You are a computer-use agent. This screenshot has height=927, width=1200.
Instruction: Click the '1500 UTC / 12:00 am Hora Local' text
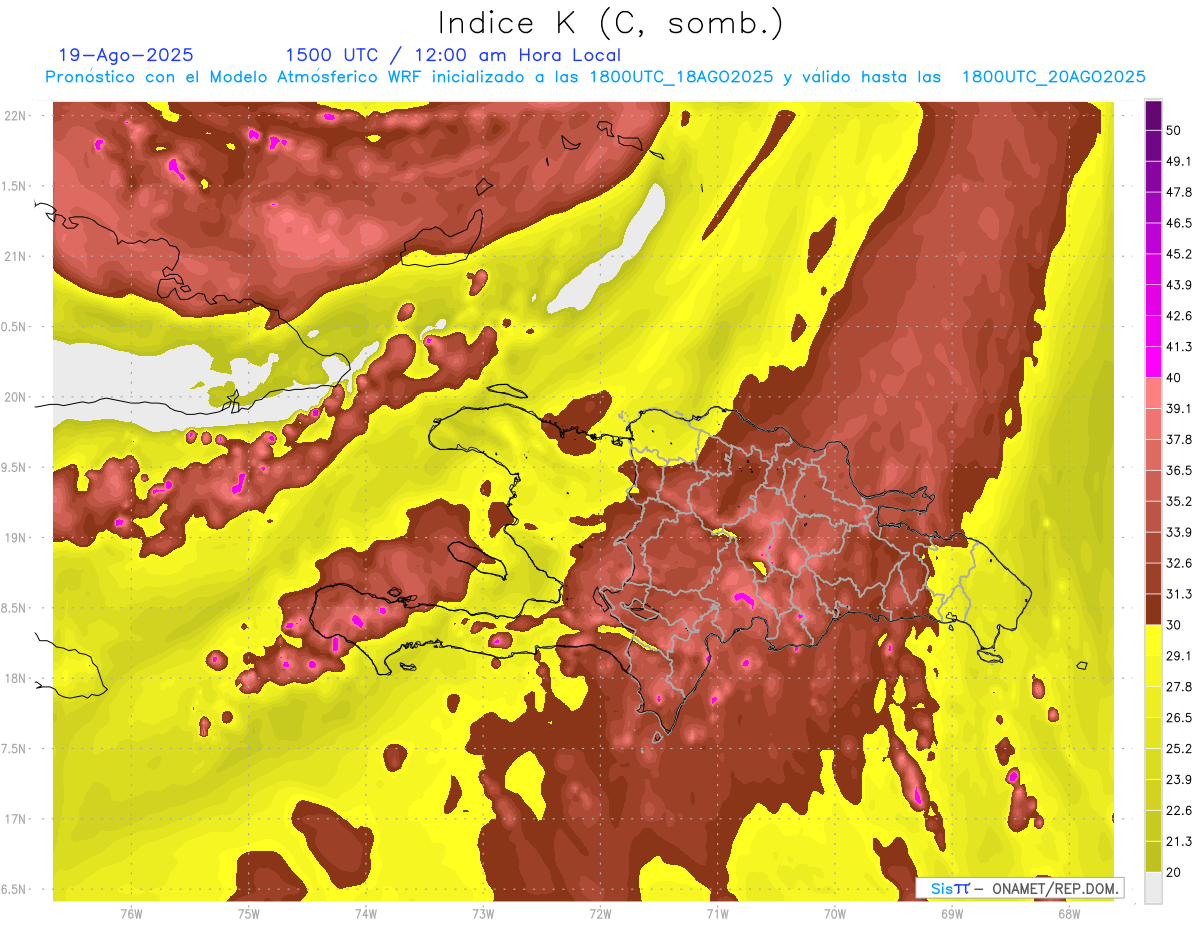(x=453, y=55)
